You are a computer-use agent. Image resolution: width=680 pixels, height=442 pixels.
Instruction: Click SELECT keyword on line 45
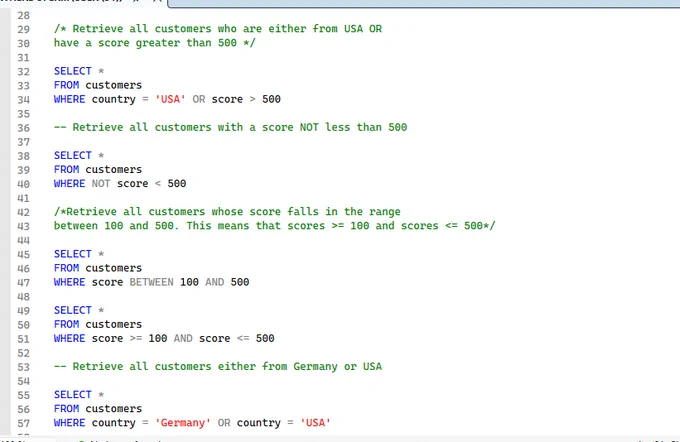tap(72, 254)
